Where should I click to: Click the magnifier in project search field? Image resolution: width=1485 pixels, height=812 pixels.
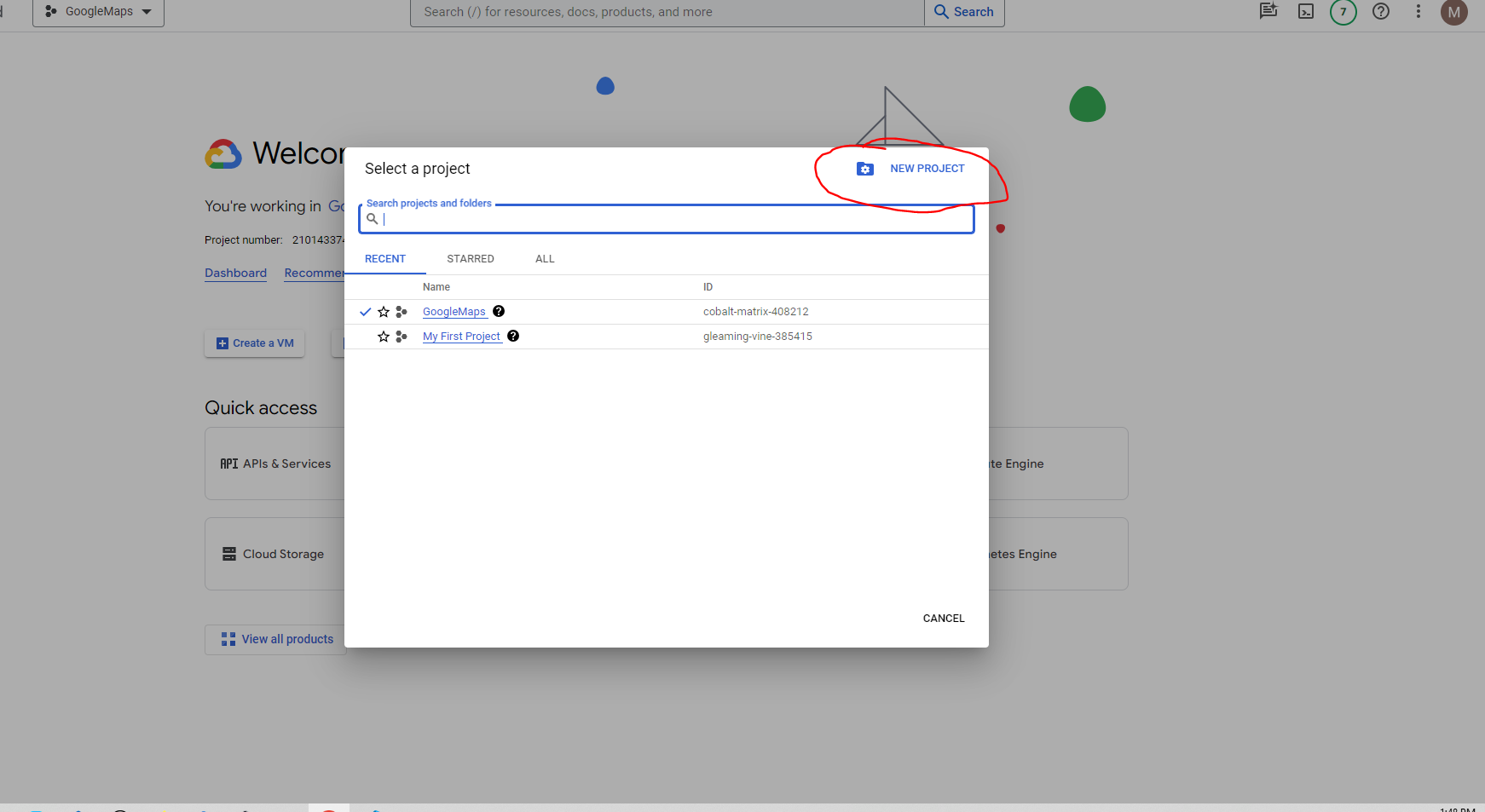372,219
